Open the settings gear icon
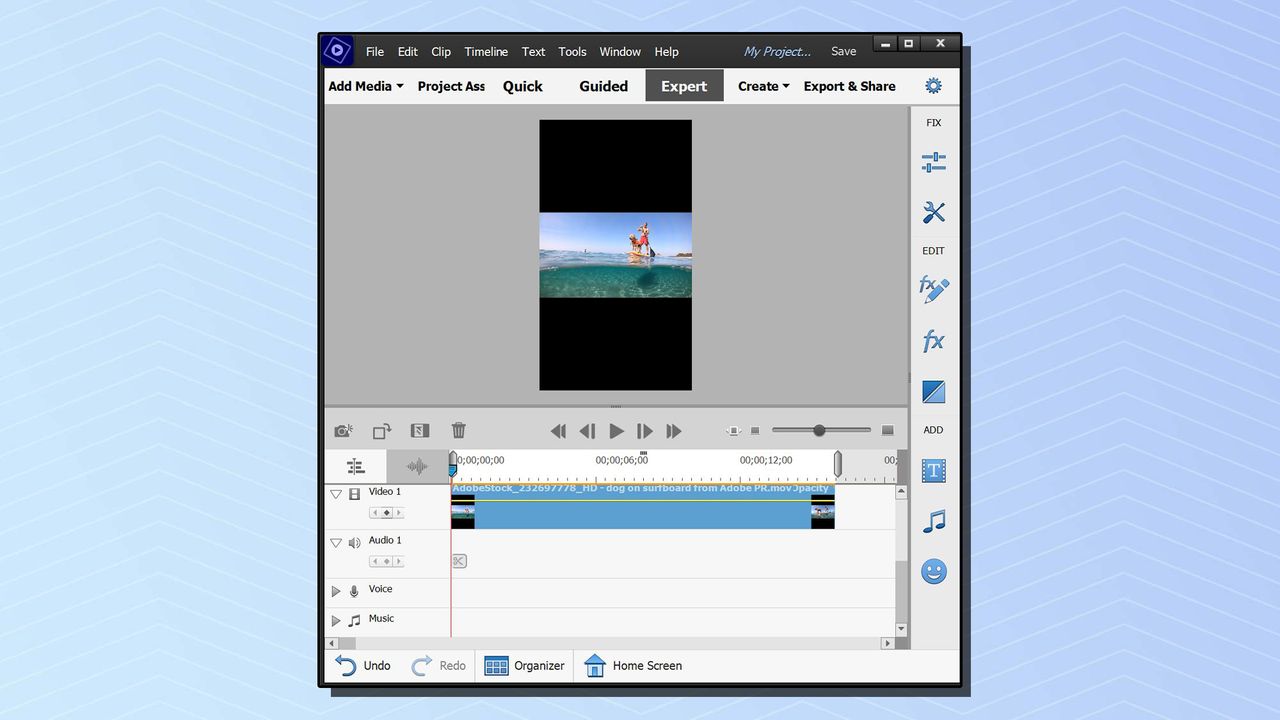The height and width of the screenshot is (720, 1280). click(x=933, y=86)
